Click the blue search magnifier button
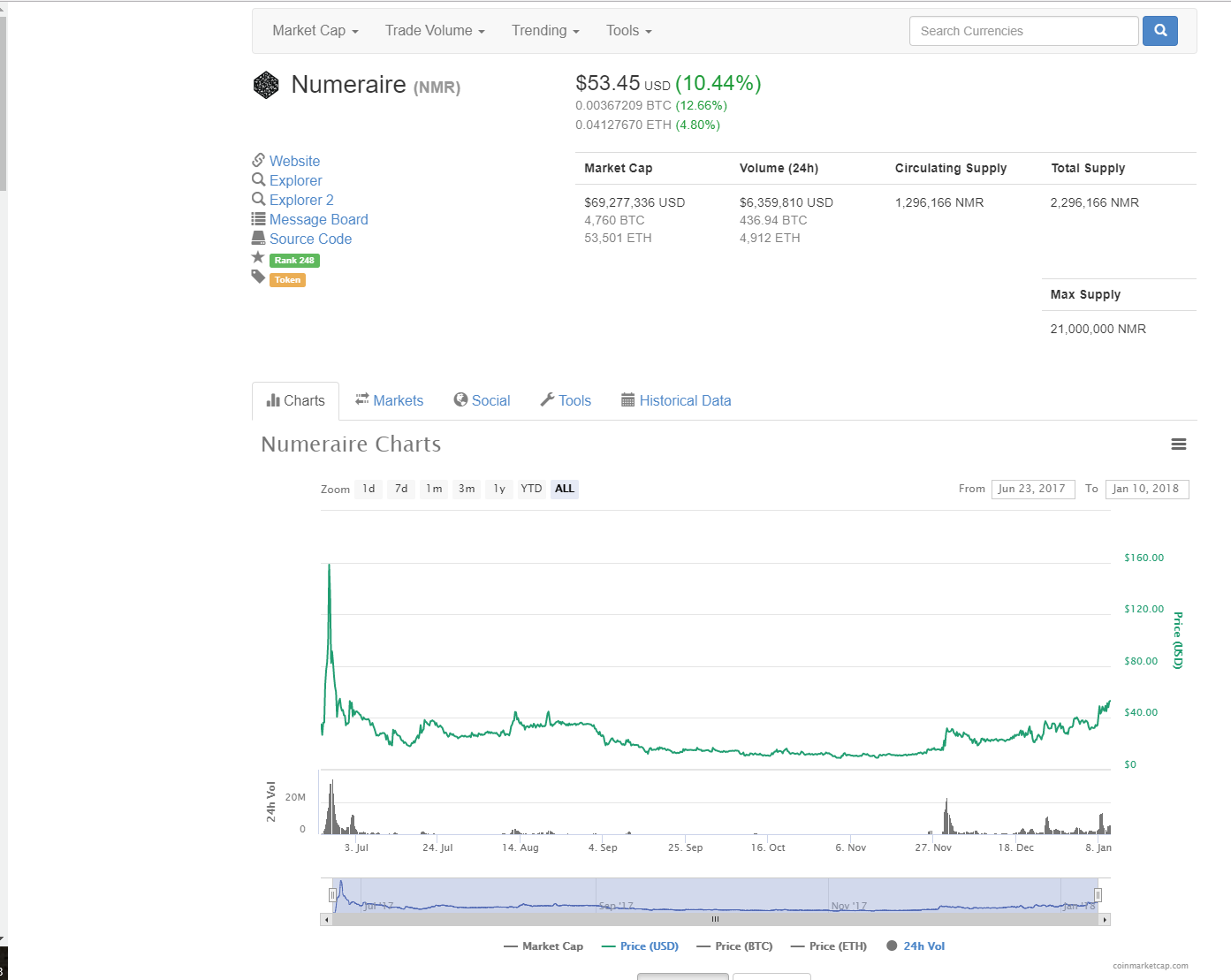 1159,31
